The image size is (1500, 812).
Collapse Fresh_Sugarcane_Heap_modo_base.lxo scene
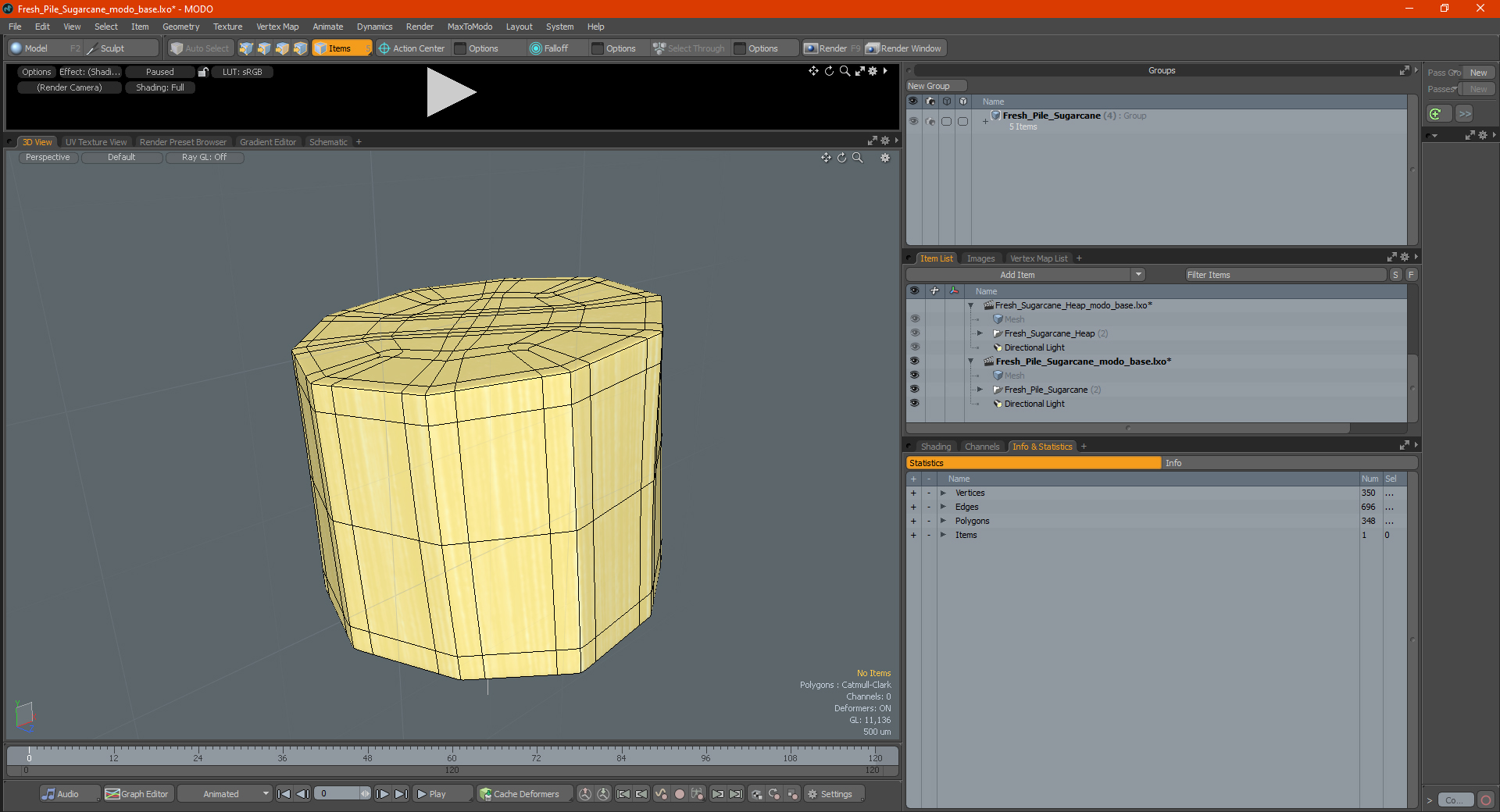click(971, 305)
